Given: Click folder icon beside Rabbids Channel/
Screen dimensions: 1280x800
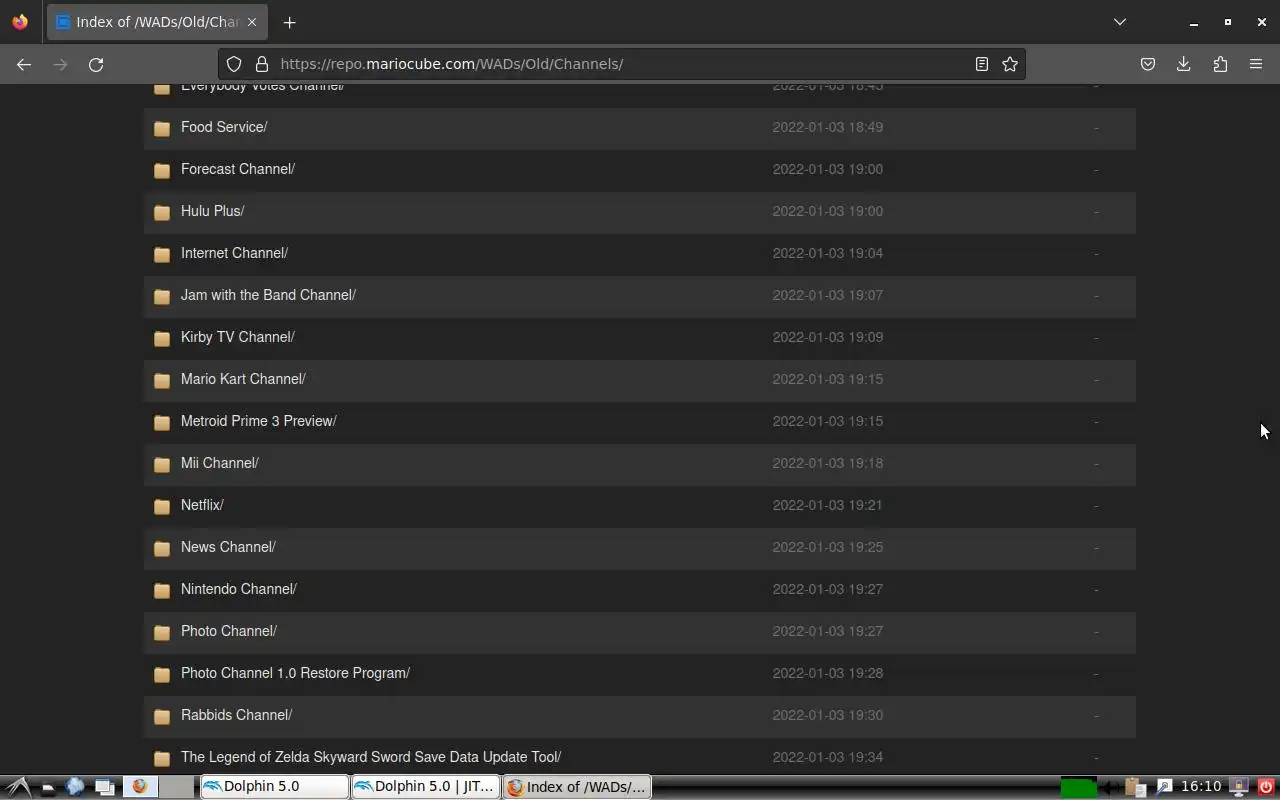Looking at the screenshot, I should [162, 716].
